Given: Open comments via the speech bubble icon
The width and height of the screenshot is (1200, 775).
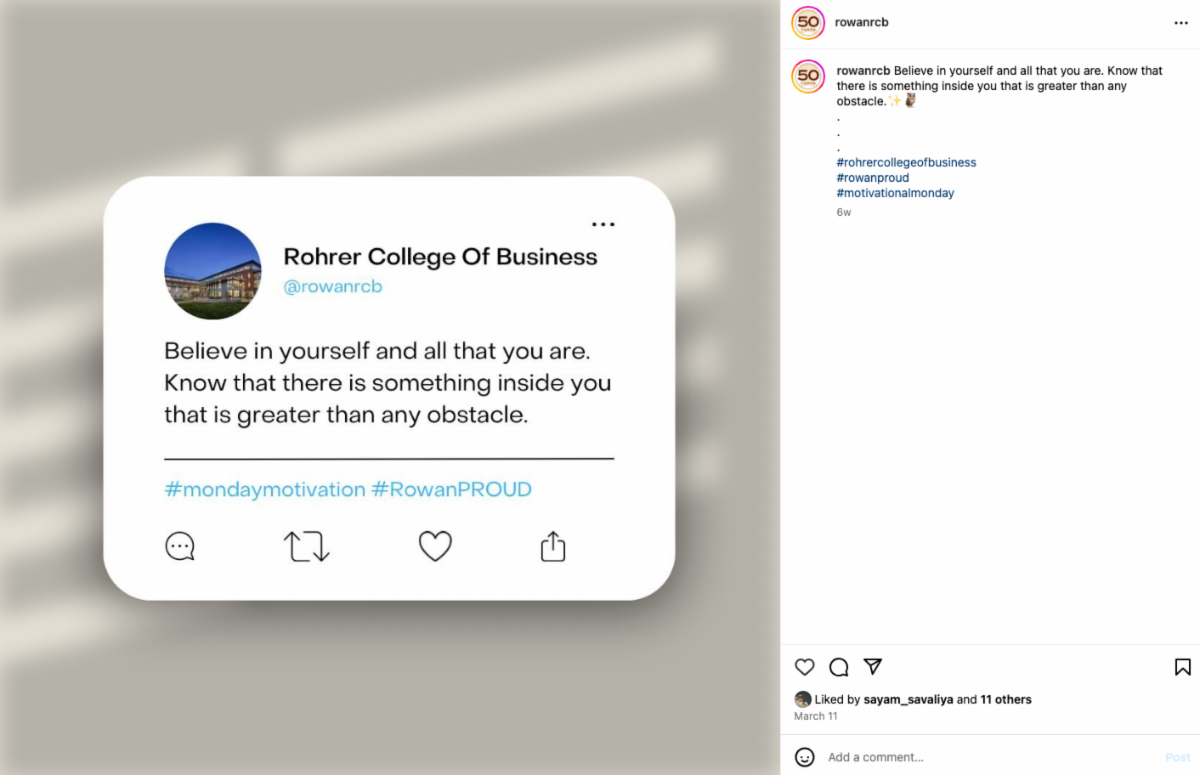Looking at the screenshot, I should [x=839, y=667].
